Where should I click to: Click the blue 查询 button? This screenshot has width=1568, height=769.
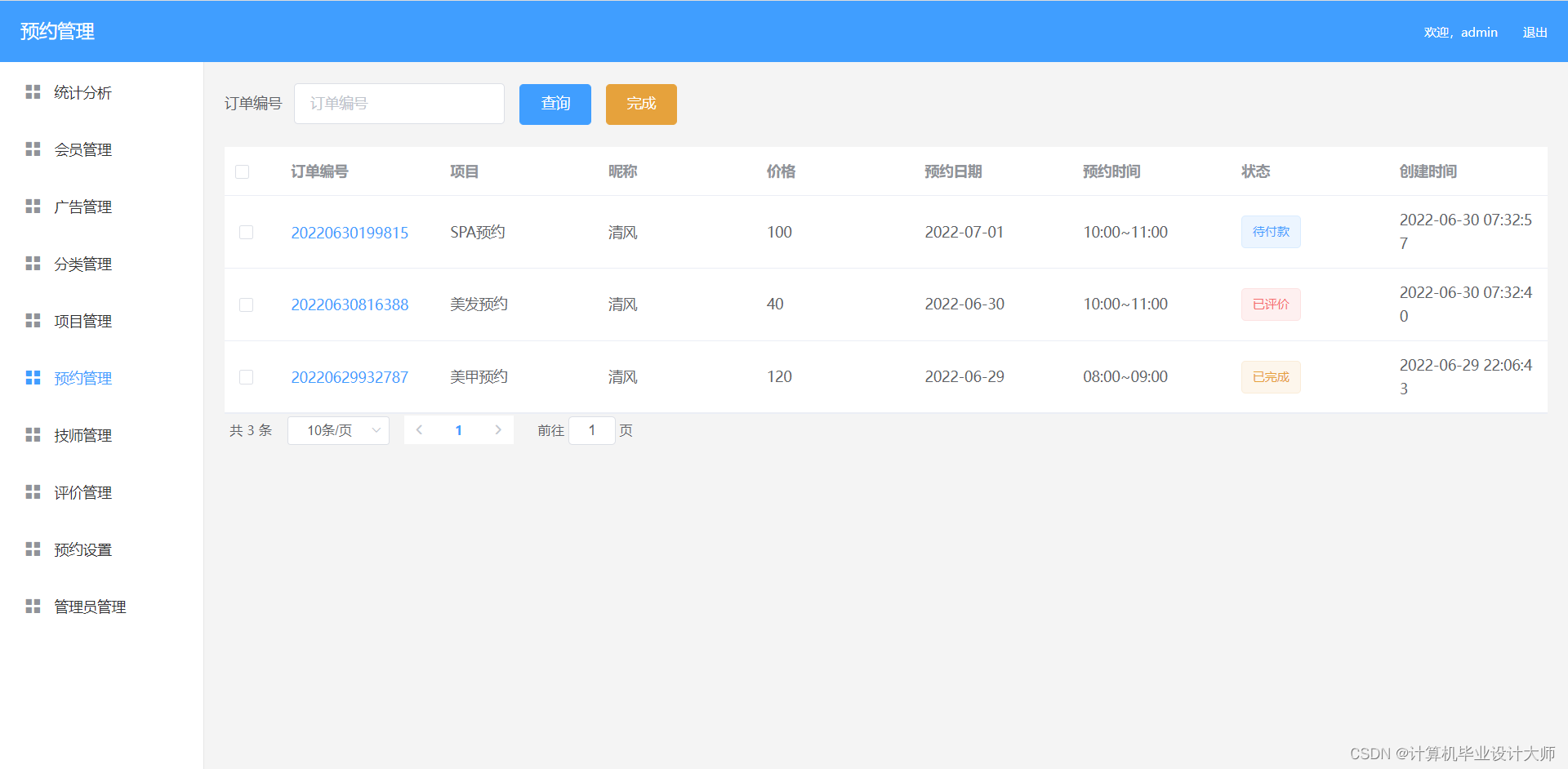click(555, 104)
